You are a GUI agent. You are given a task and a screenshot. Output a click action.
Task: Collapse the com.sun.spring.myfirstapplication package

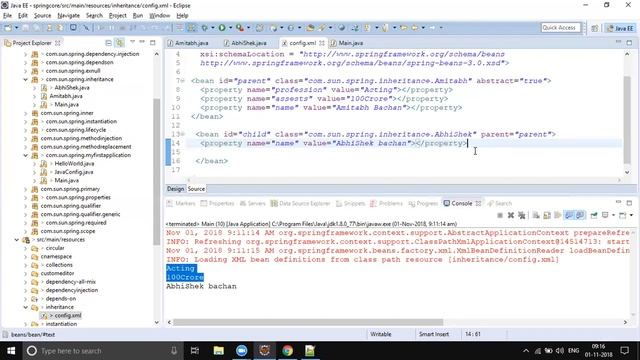(25, 155)
